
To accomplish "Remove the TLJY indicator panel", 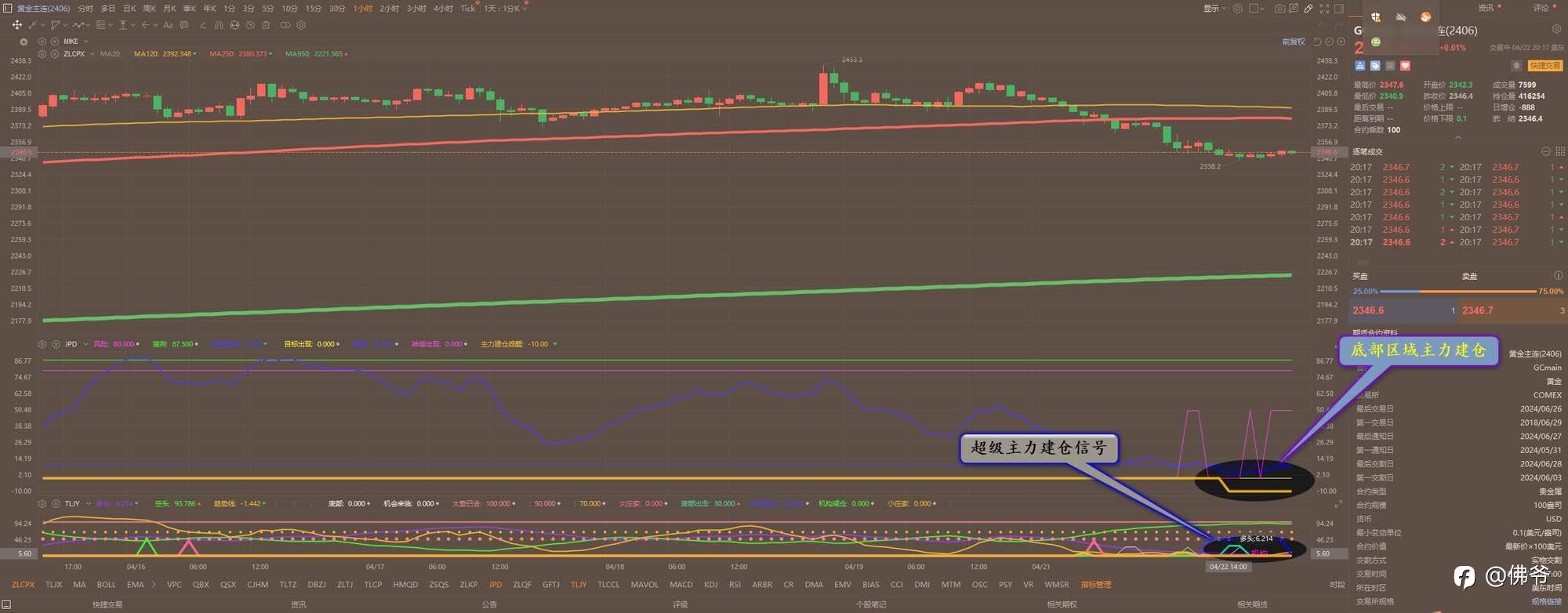I will (x=56, y=503).
